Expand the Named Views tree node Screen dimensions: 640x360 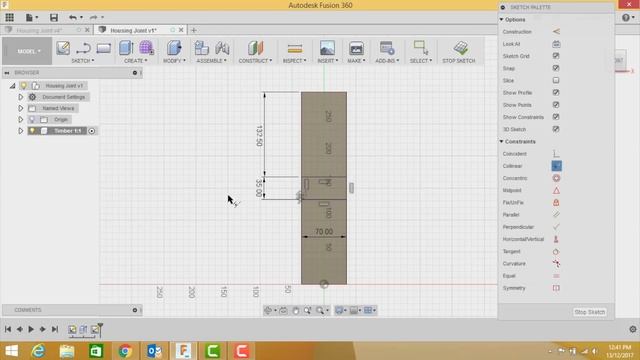[x=20, y=108]
